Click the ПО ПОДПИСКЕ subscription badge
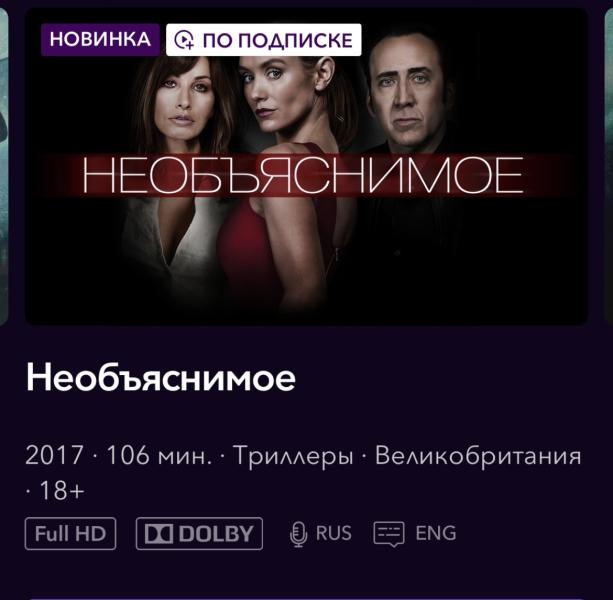 click(263, 39)
